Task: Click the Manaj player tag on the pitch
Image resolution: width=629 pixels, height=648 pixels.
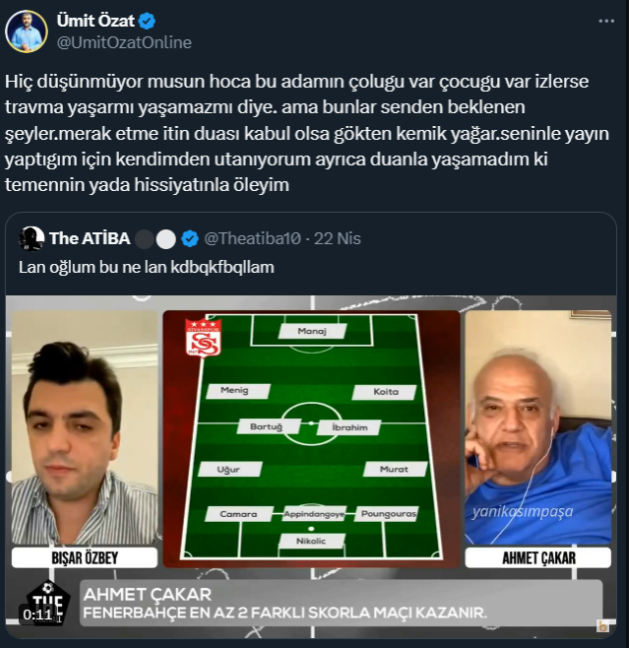Action: (x=312, y=331)
